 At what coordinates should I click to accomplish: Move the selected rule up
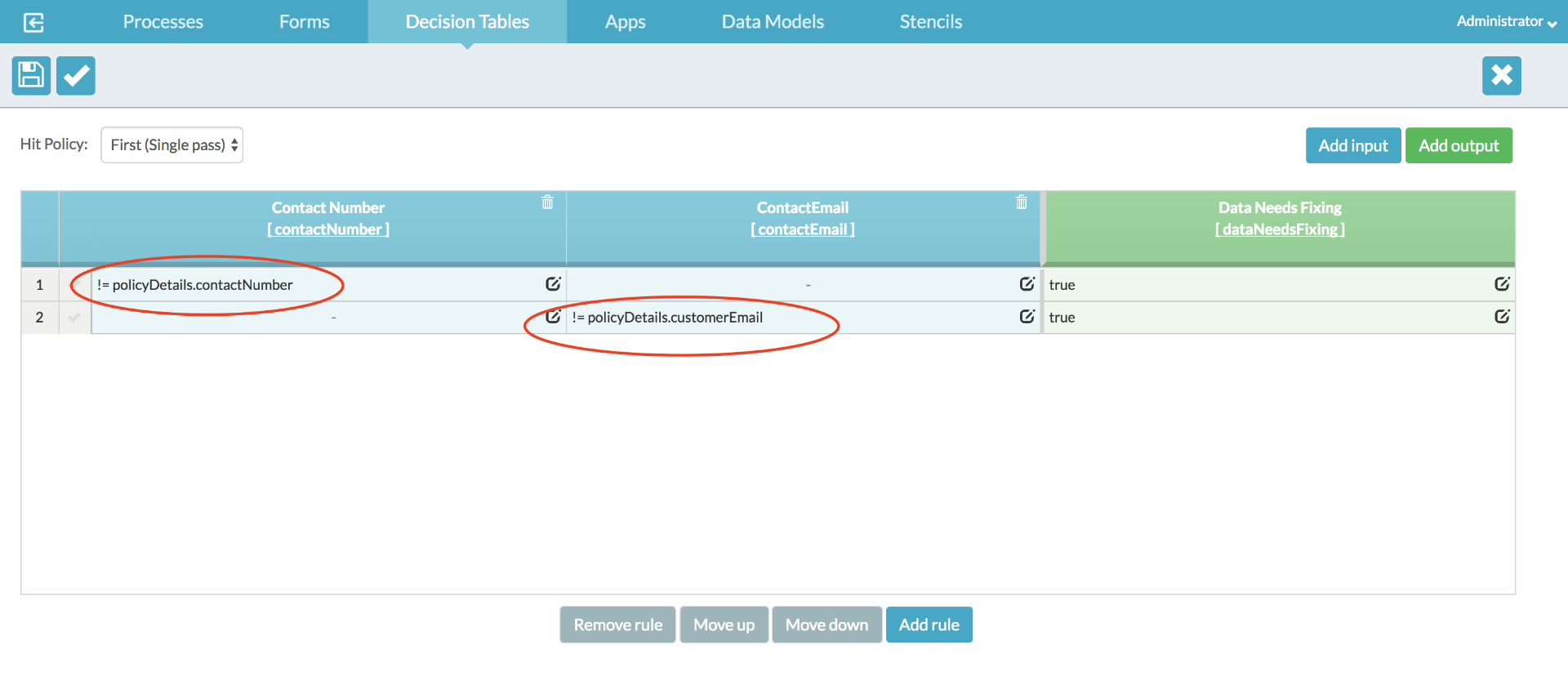pyautogui.click(x=724, y=625)
